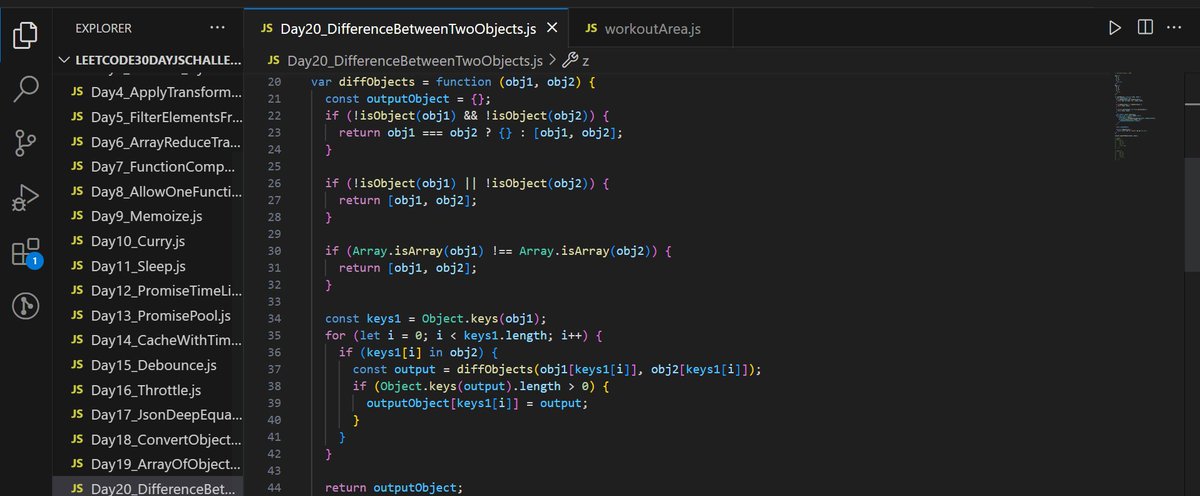Open the Search view in activity bar
This screenshot has width=1200, height=496.
25,90
